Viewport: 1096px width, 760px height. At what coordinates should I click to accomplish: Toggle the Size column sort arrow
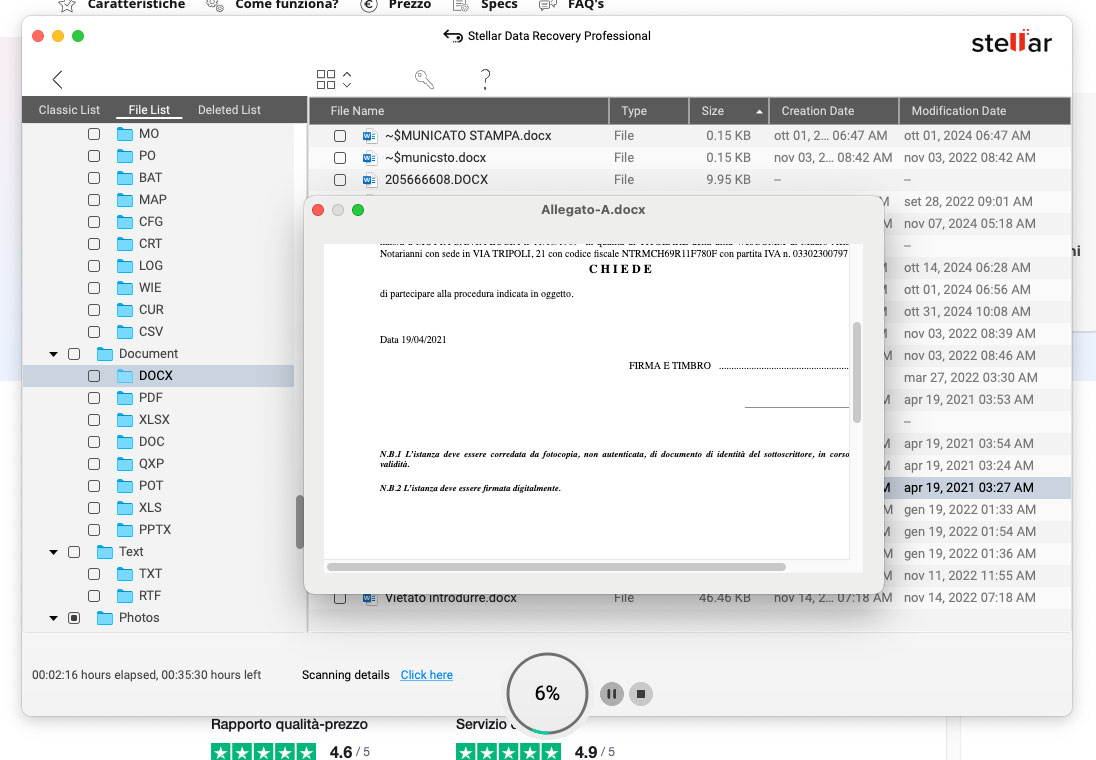tap(759, 111)
